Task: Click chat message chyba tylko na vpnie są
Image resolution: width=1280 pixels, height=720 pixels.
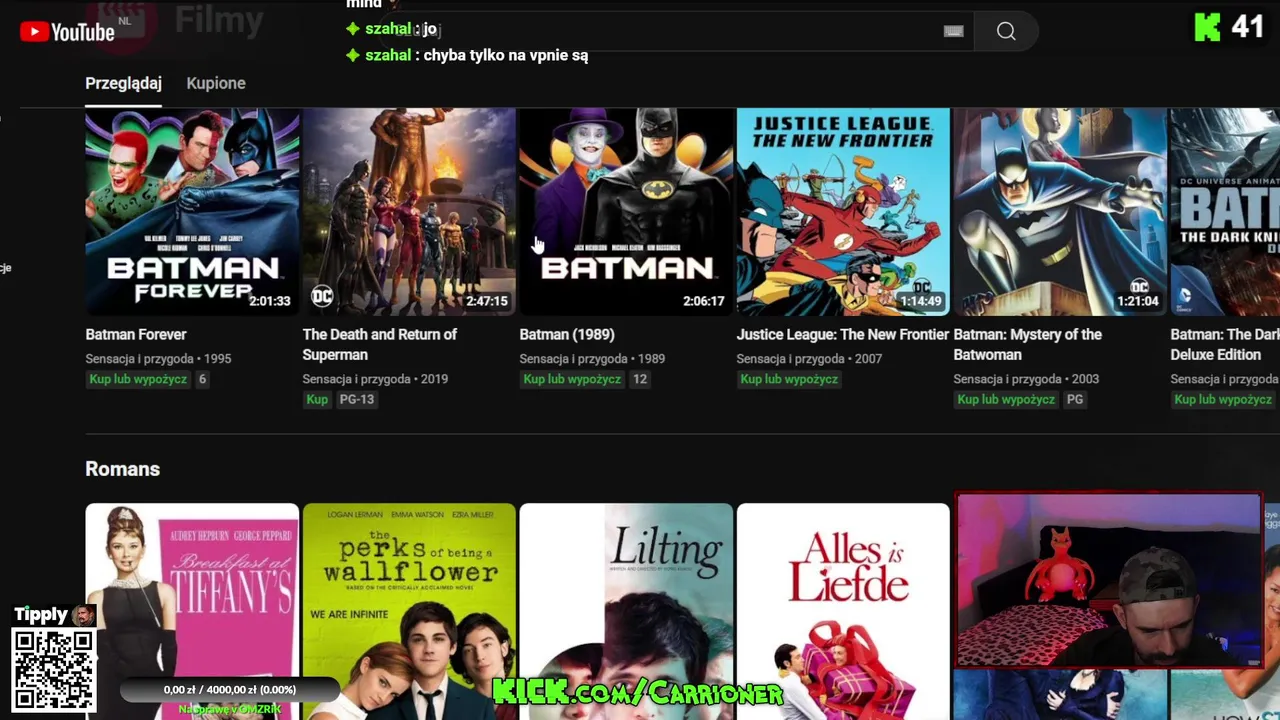Action: pyautogui.click(x=505, y=55)
